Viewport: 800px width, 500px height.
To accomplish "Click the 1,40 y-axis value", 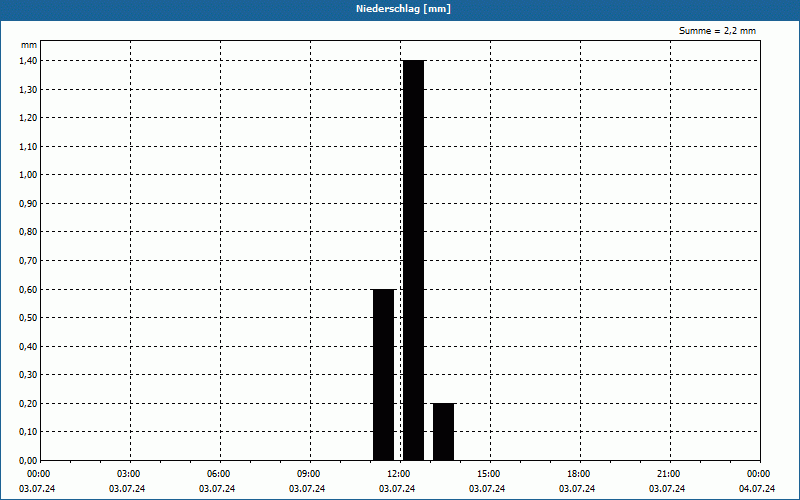I will point(29,61).
